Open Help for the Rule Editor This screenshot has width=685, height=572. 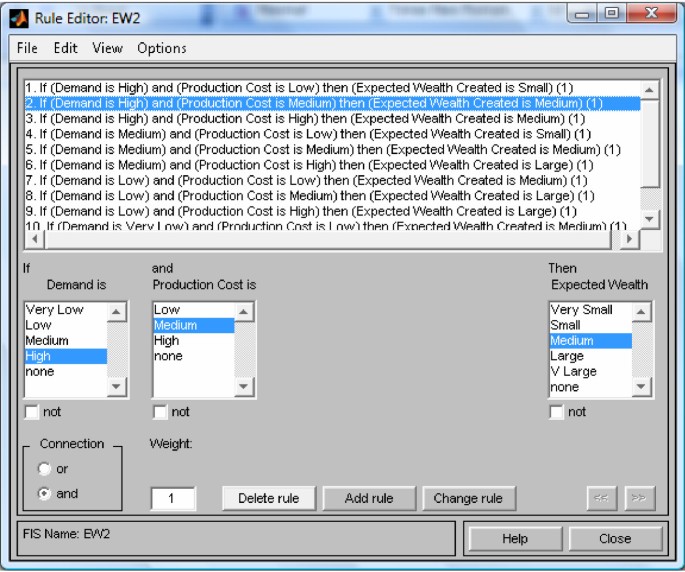(x=515, y=539)
